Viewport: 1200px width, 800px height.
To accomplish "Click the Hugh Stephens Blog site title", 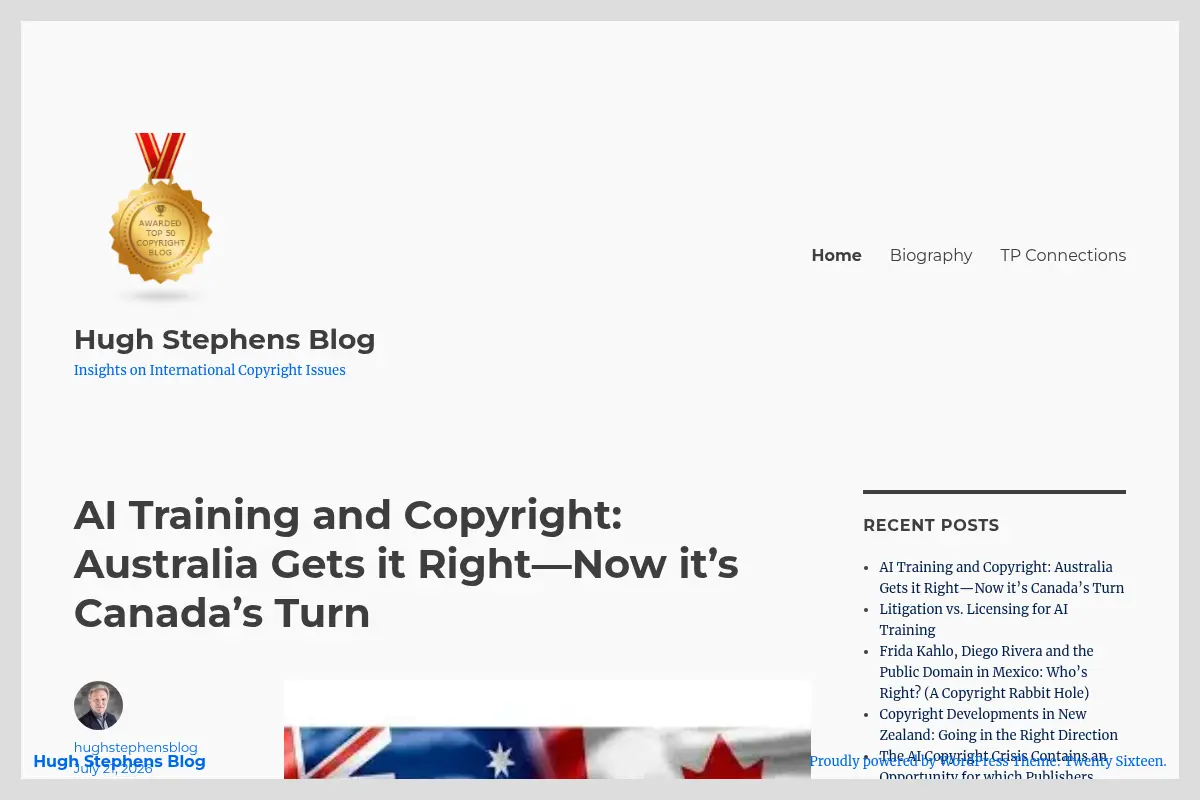I will click(x=225, y=340).
